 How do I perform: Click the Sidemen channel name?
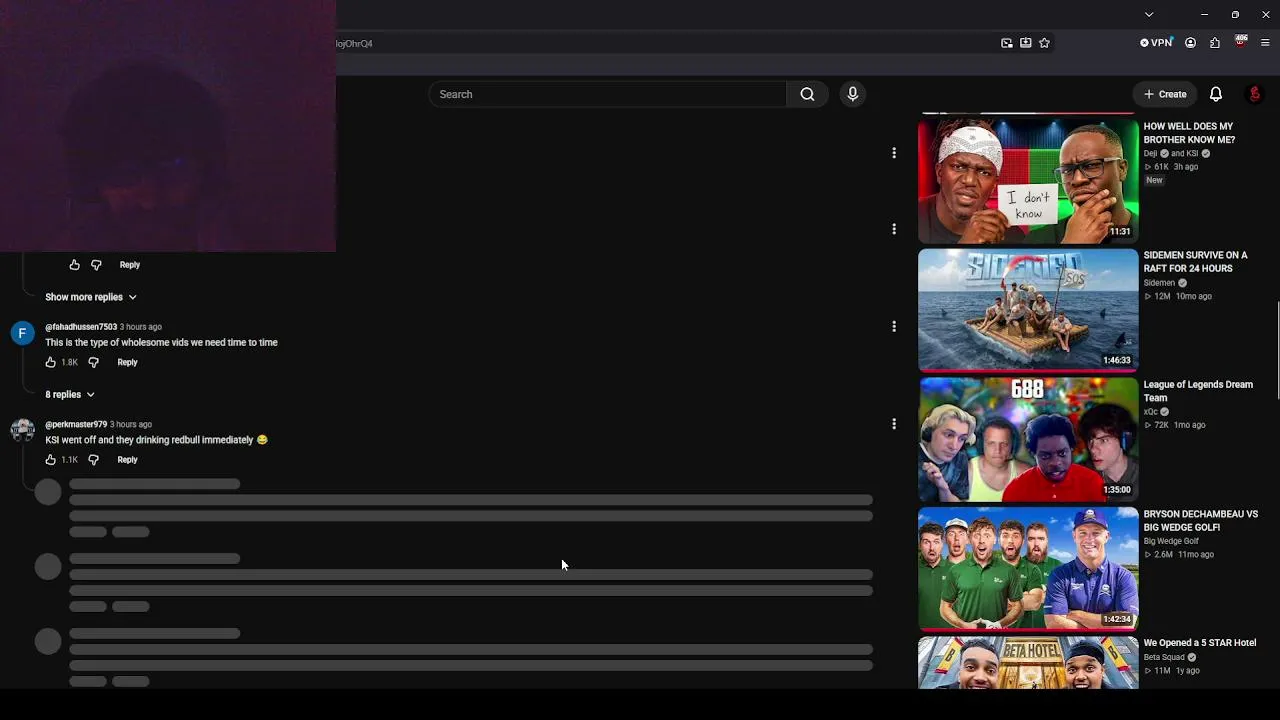tap(1159, 283)
